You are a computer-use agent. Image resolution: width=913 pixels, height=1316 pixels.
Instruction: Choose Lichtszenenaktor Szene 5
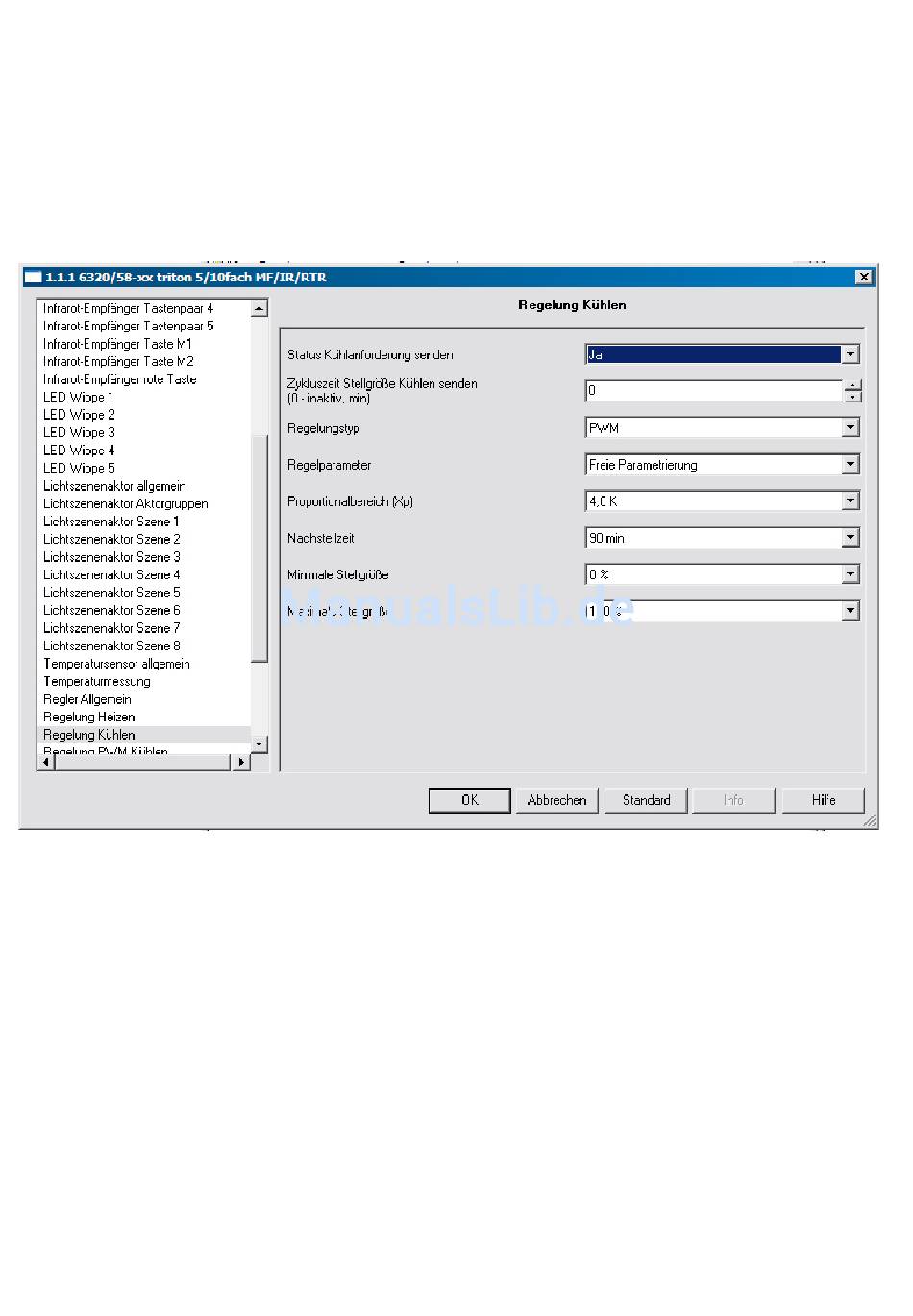click(111, 593)
